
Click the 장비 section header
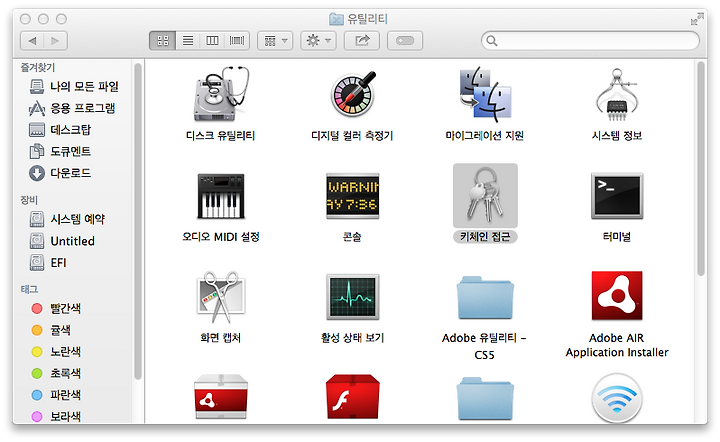coord(29,200)
